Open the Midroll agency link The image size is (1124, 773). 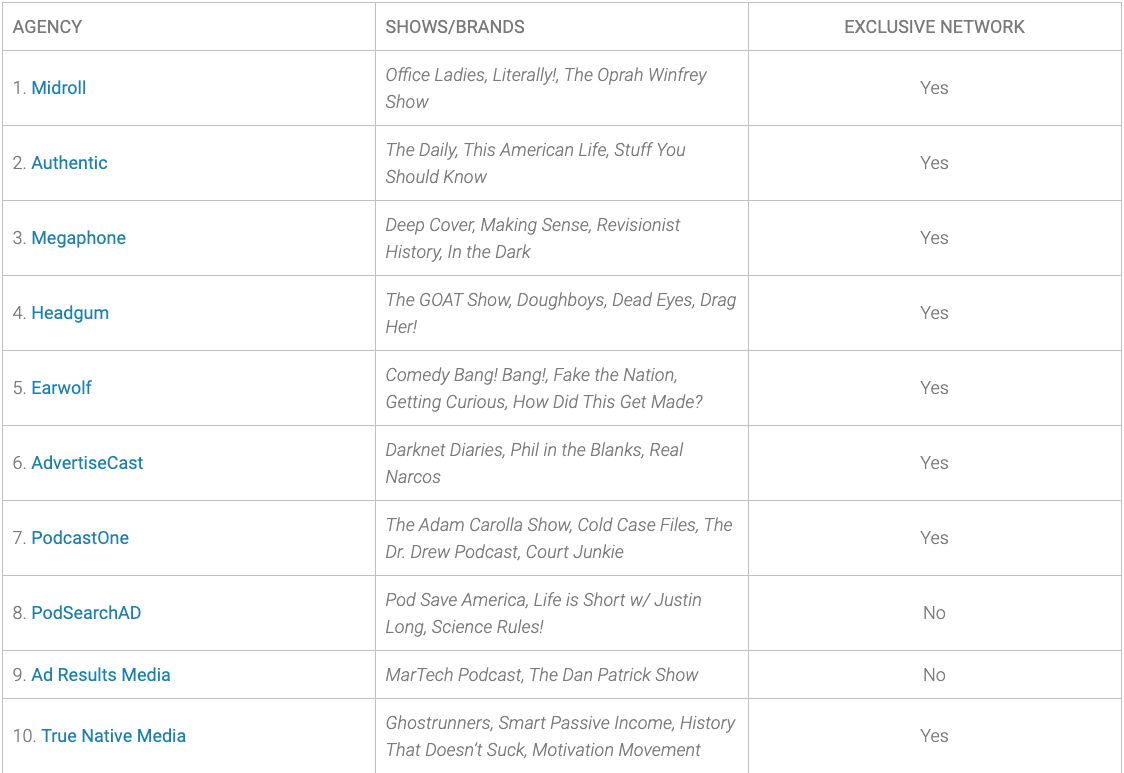pyautogui.click(x=59, y=88)
